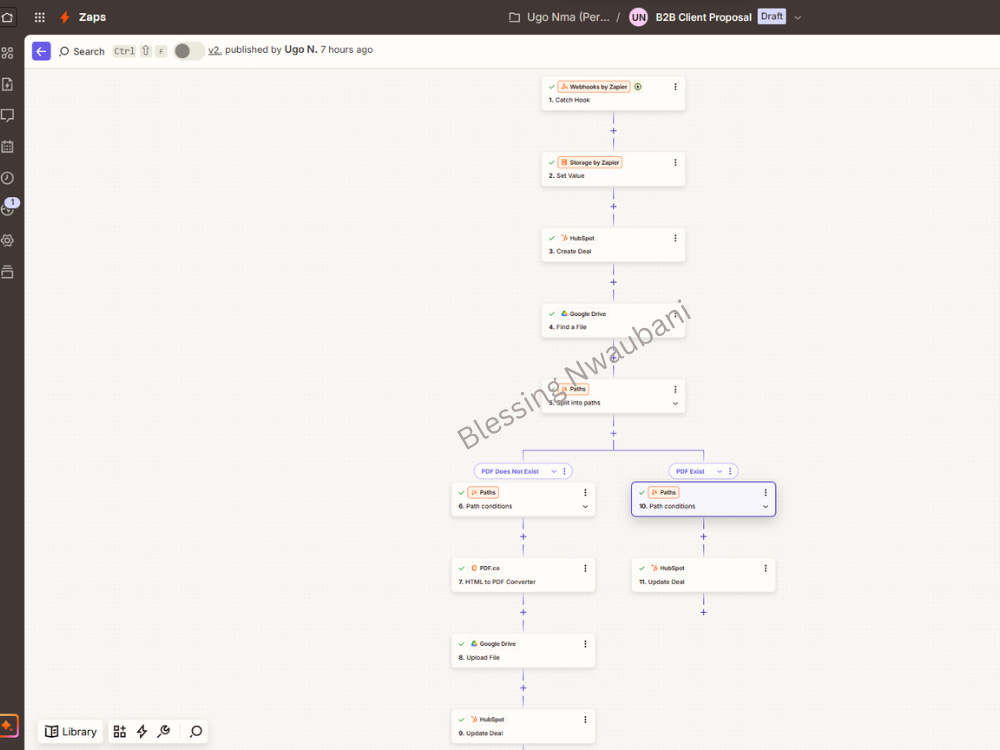
Task: Open the sidebar settings gear icon
Action: pos(8,240)
